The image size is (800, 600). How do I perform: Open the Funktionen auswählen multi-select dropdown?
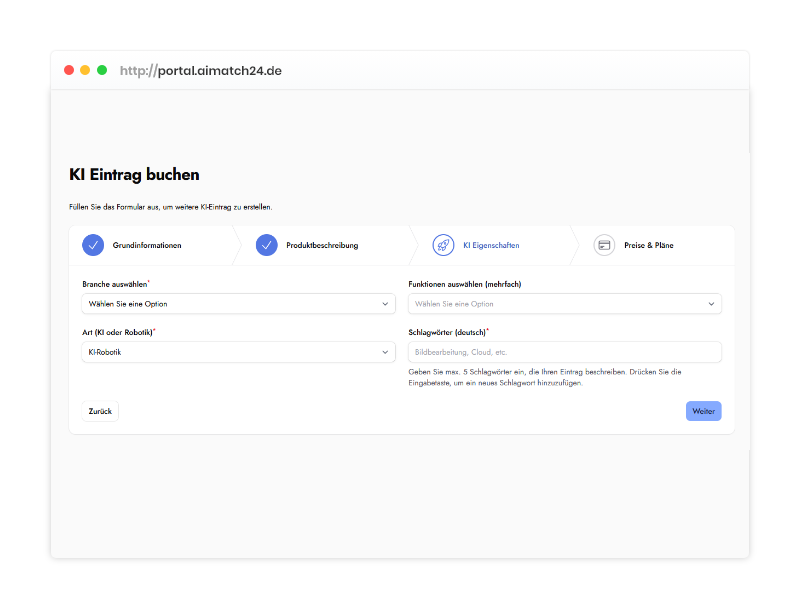click(x=555, y=304)
